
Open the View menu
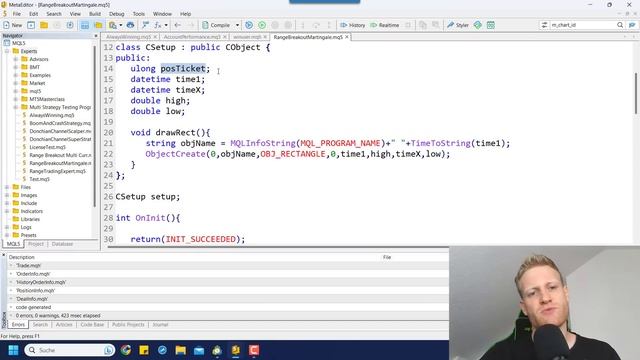tap(75, 14)
